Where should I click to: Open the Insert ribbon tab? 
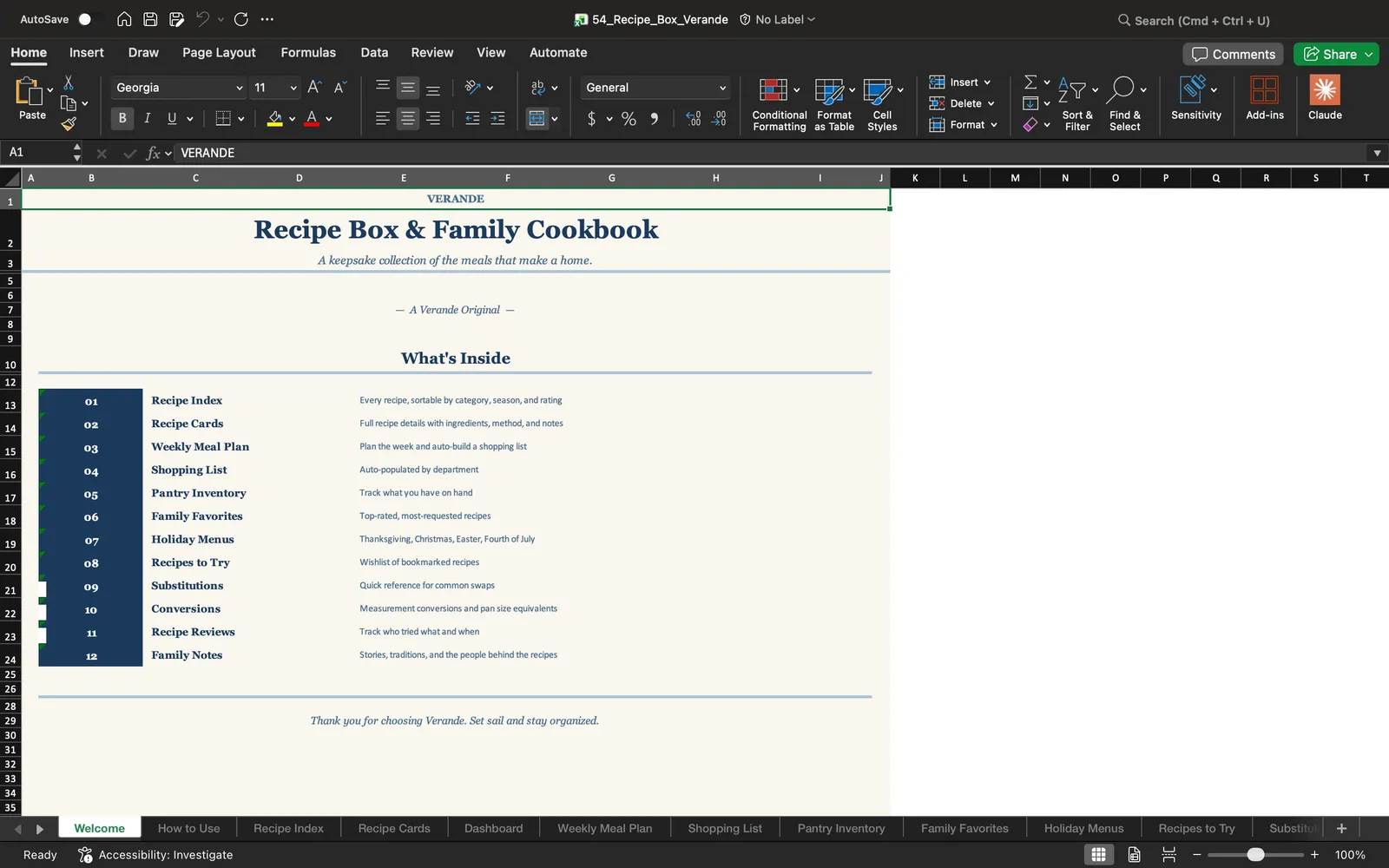tap(86, 52)
